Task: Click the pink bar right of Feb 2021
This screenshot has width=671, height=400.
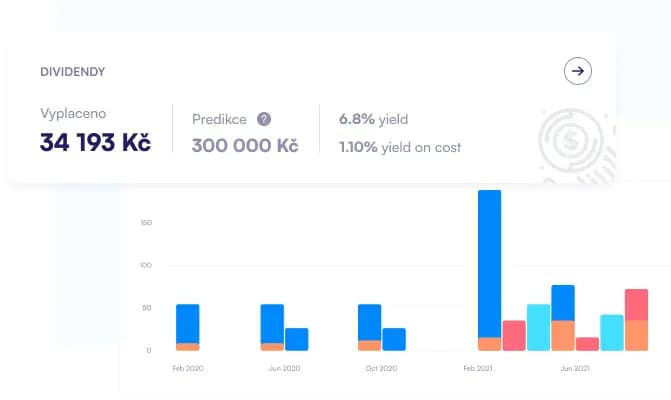Action: (x=514, y=335)
